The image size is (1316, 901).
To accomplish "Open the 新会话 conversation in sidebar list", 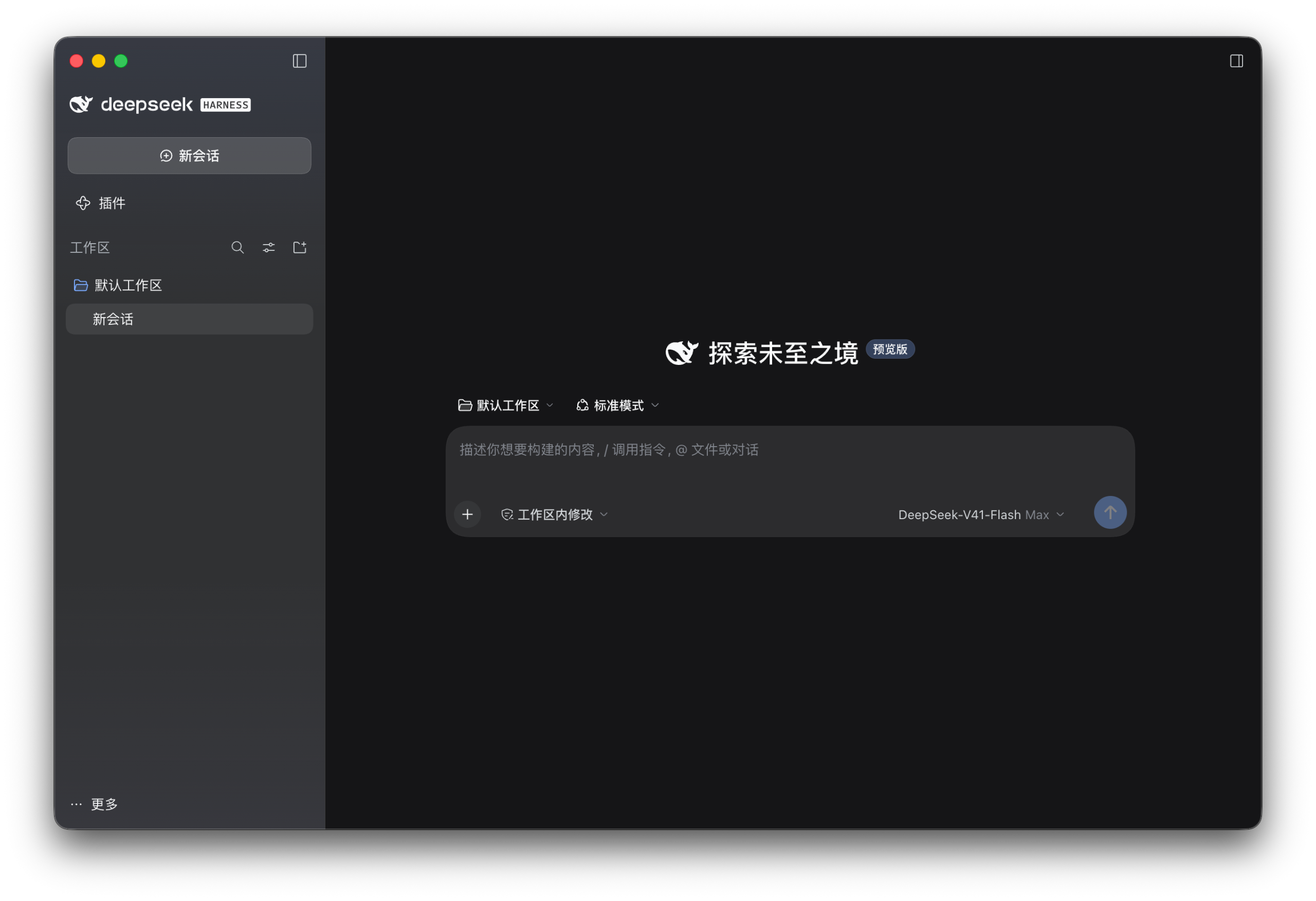I will point(189,319).
